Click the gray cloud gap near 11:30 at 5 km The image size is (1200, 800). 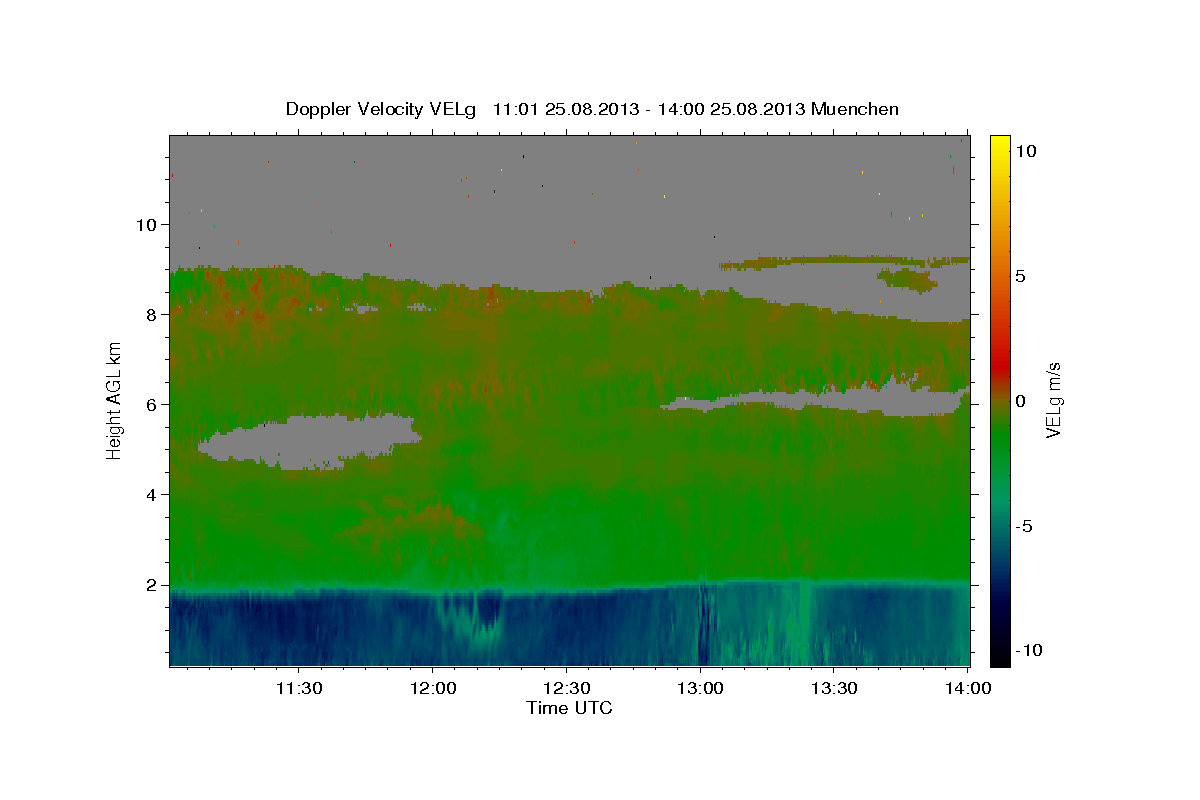tap(310, 441)
